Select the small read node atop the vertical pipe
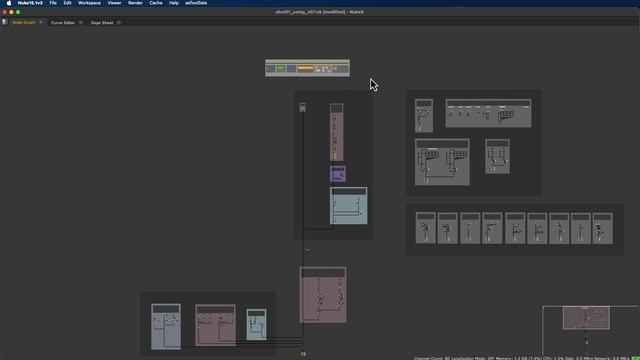The height and width of the screenshot is (360, 640). pyautogui.click(x=302, y=107)
